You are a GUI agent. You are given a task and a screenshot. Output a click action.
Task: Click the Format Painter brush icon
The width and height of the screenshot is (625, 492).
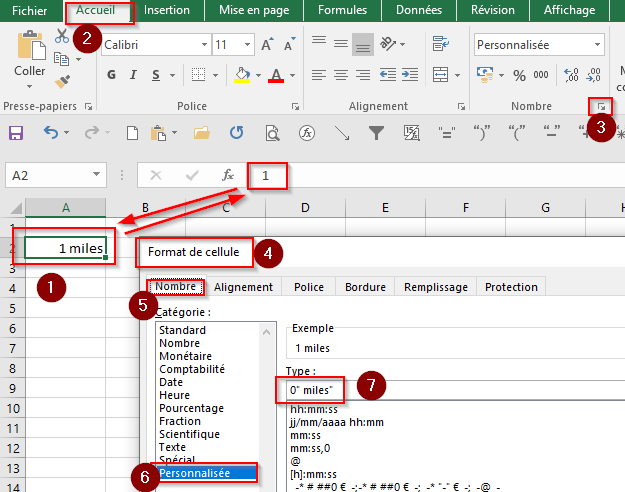pos(62,82)
